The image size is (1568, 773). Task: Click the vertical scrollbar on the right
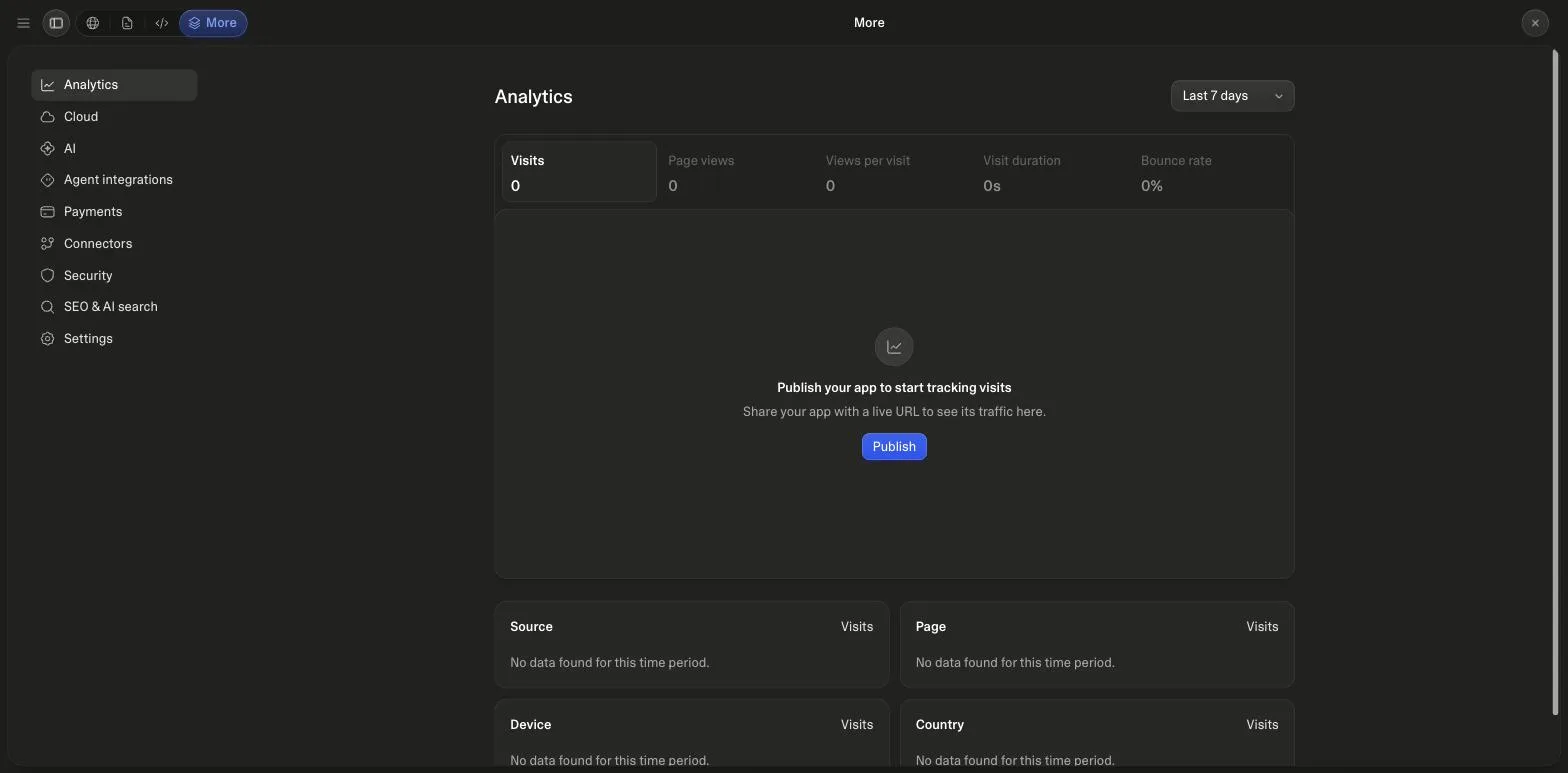click(x=1555, y=383)
